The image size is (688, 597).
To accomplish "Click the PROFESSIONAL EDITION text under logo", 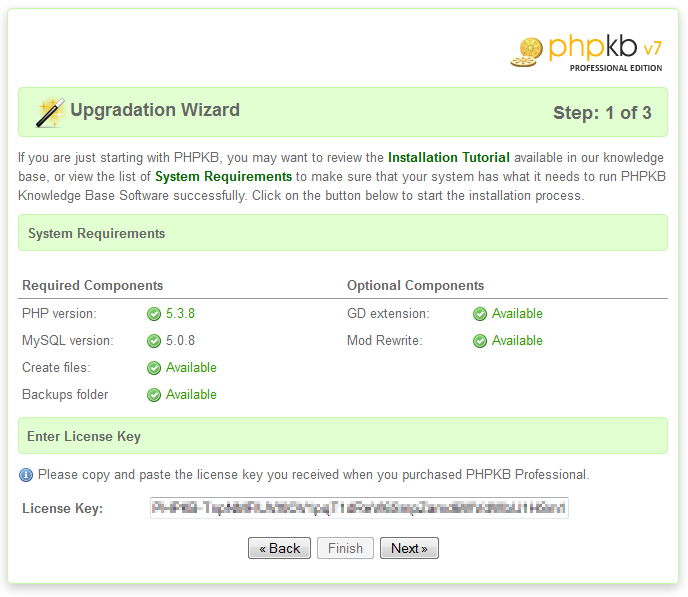I will pyautogui.click(x=616, y=68).
